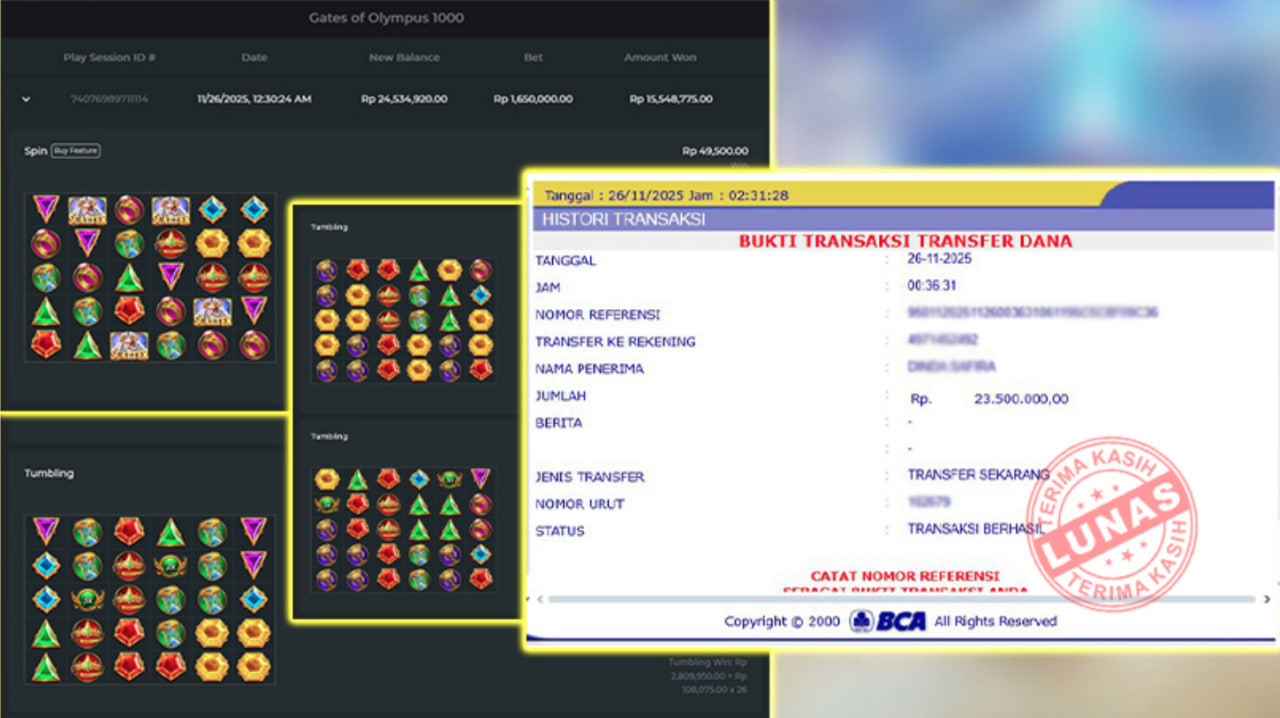The height and width of the screenshot is (718, 1280).
Task: Select the top-right blue diamond gem in Spin grid
Action: click(x=254, y=209)
